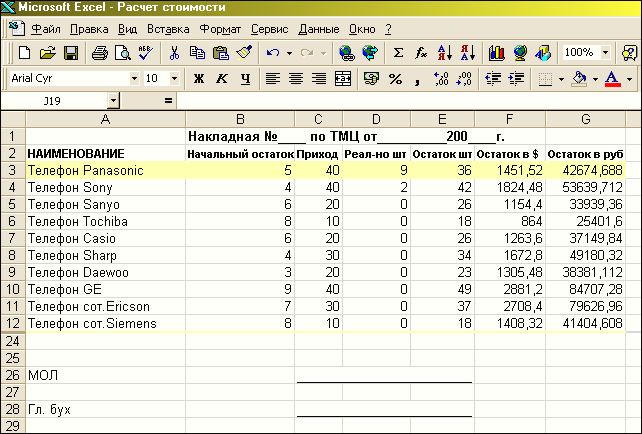The height and width of the screenshot is (434, 642).
Task: Select the Format Painter brush
Action: pyautogui.click(x=244, y=53)
